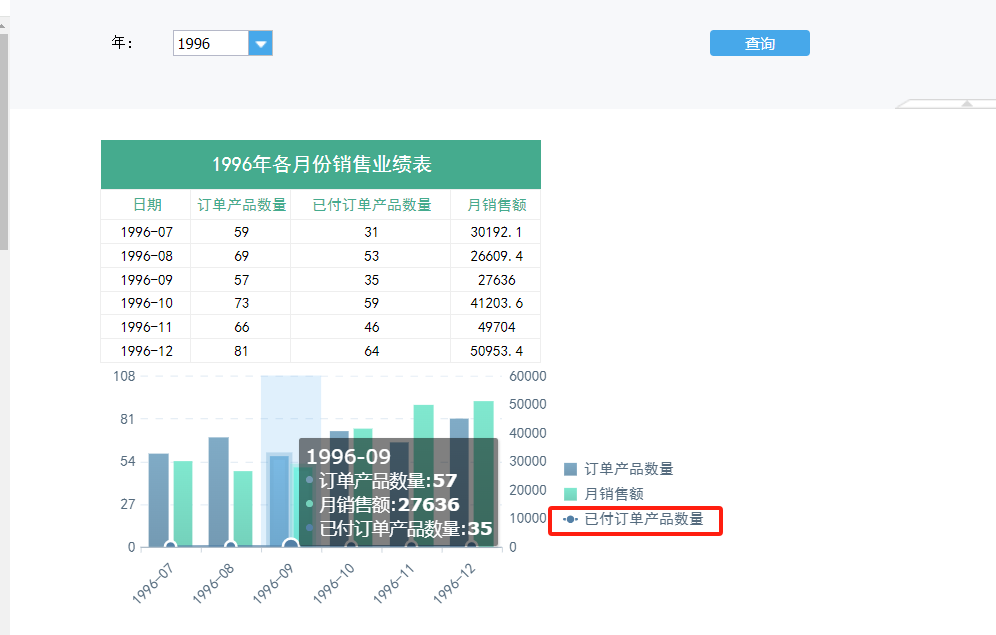The height and width of the screenshot is (635, 996).
Task: Click the highlighted 1996-09 line point marker
Action: click(x=290, y=544)
